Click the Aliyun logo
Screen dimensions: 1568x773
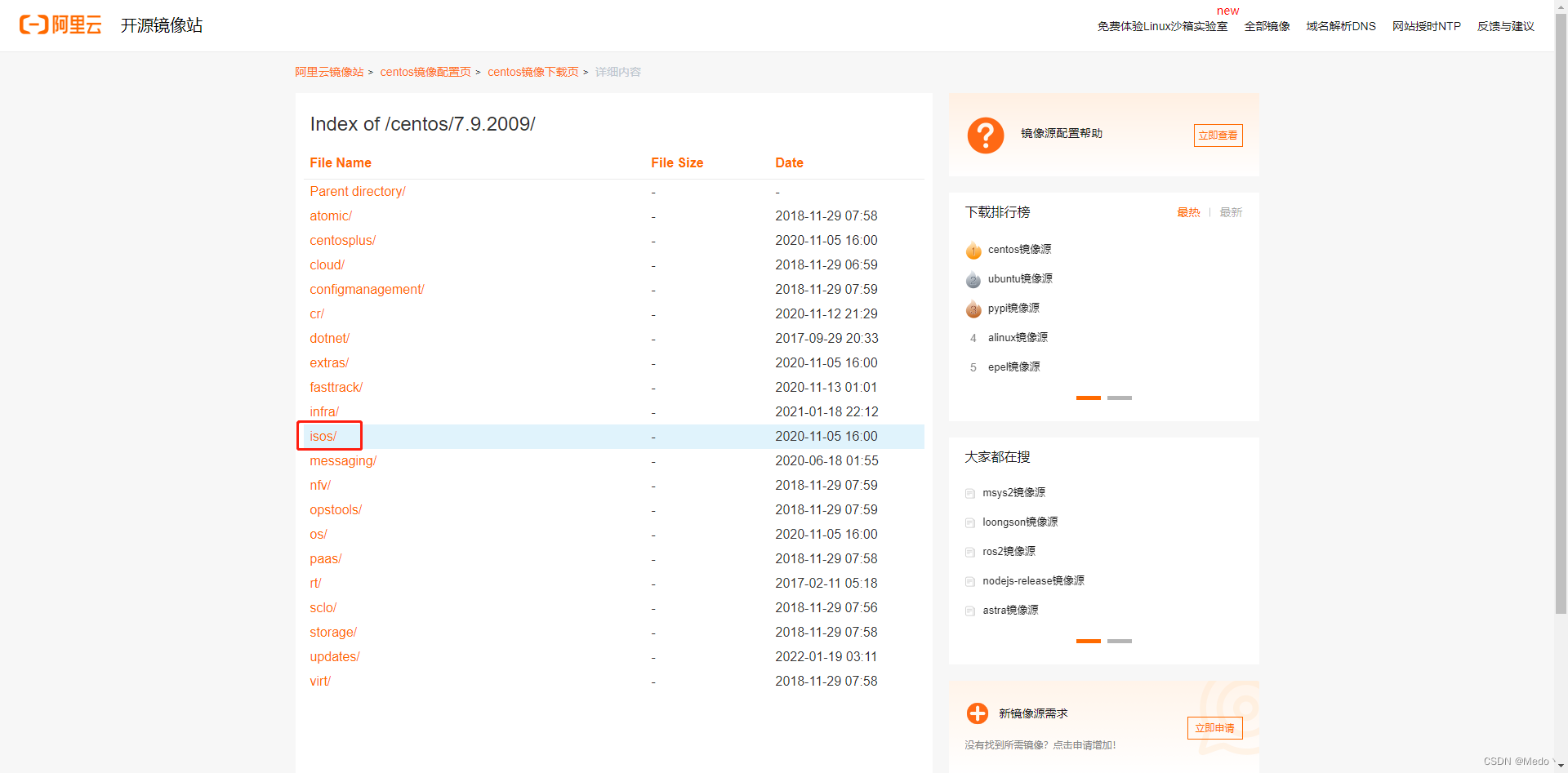pyautogui.click(x=60, y=24)
